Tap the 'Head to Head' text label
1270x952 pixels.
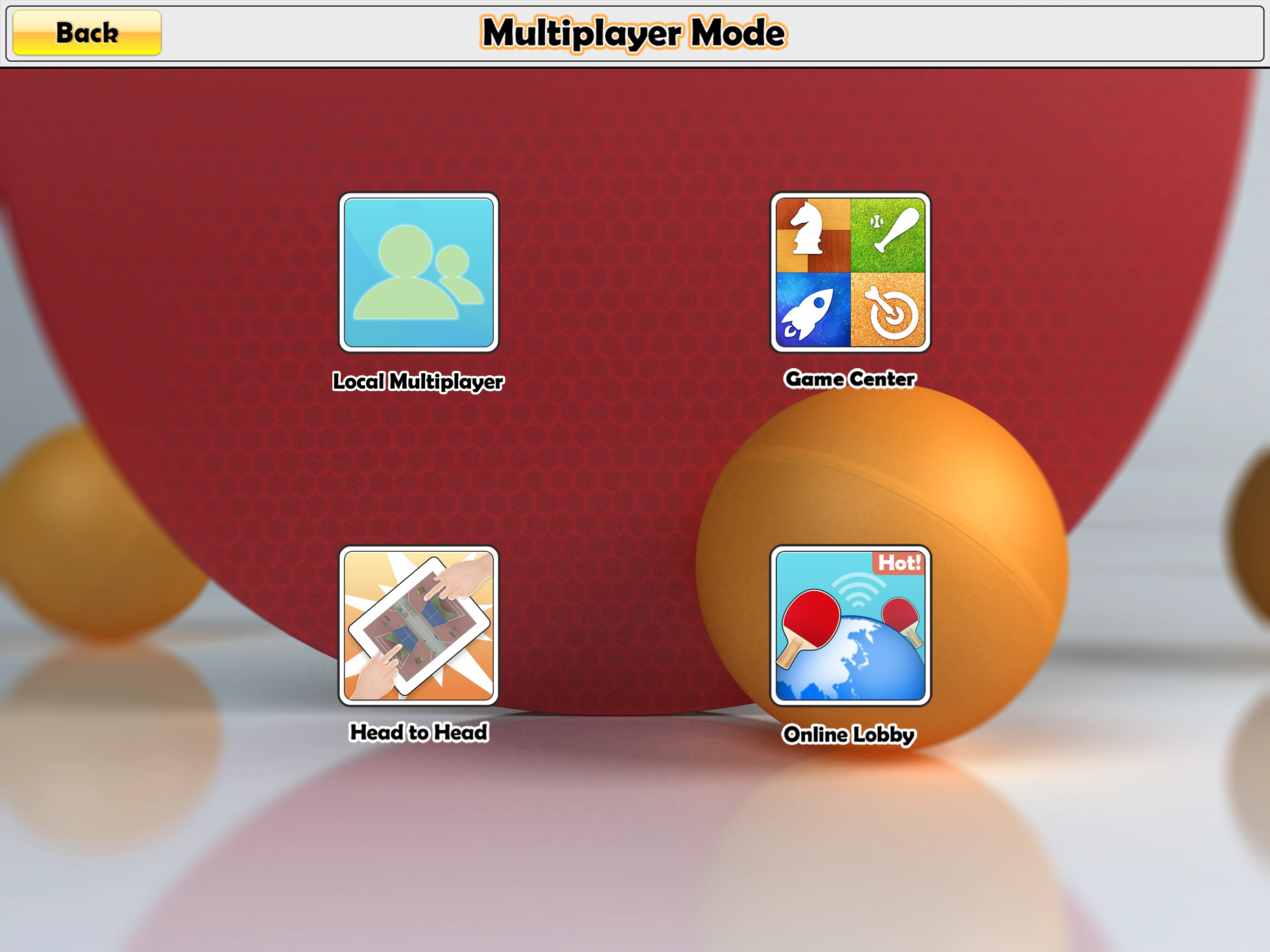418,732
